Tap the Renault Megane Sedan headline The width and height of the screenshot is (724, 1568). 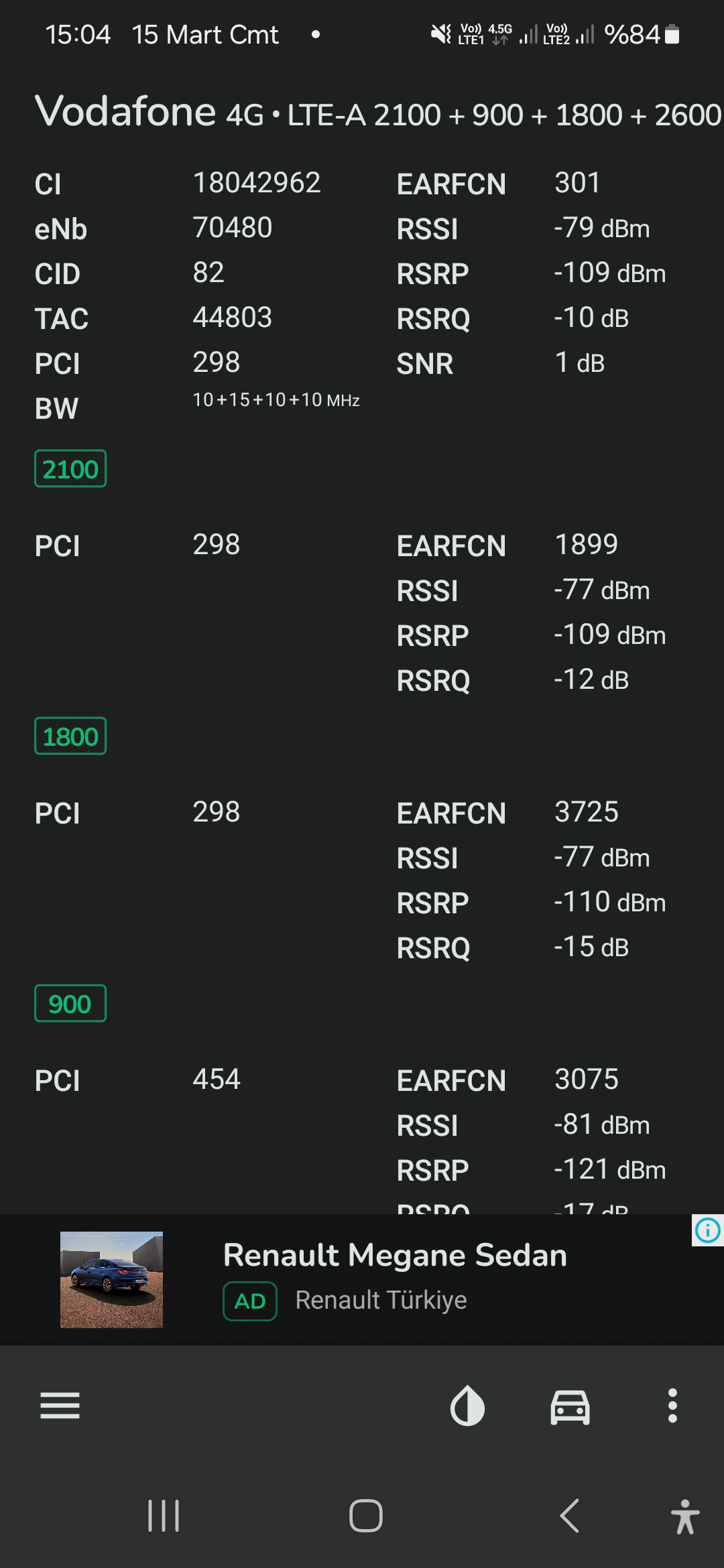(395, 1255)
